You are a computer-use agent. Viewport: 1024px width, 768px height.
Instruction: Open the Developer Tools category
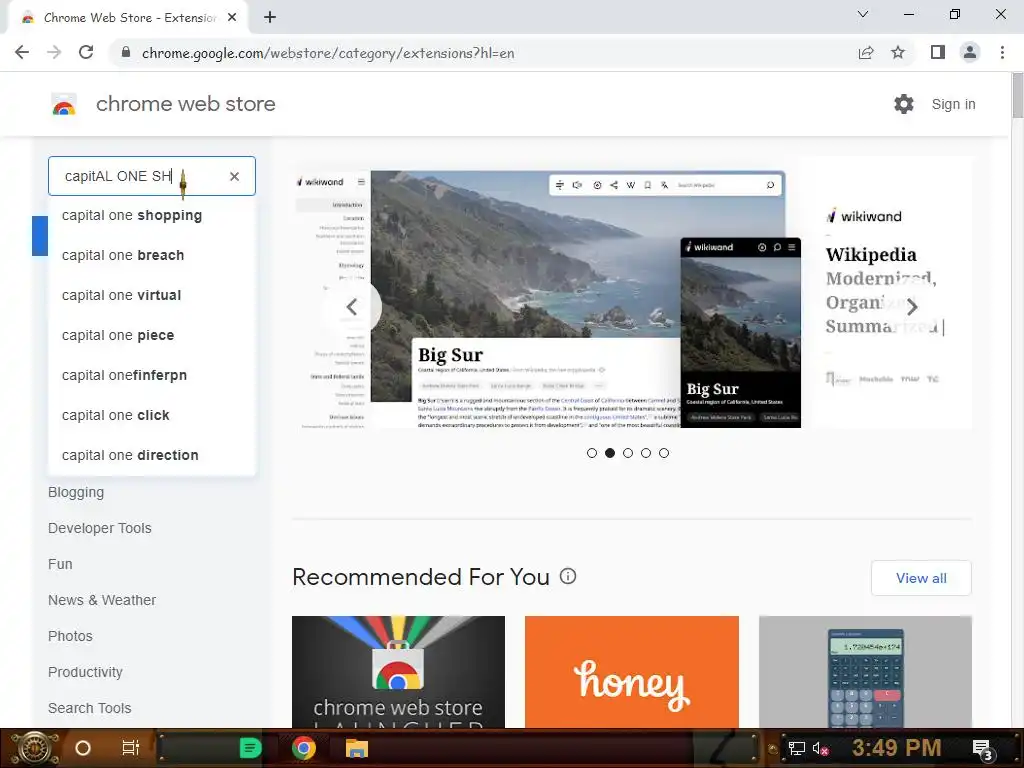(99, 528)
